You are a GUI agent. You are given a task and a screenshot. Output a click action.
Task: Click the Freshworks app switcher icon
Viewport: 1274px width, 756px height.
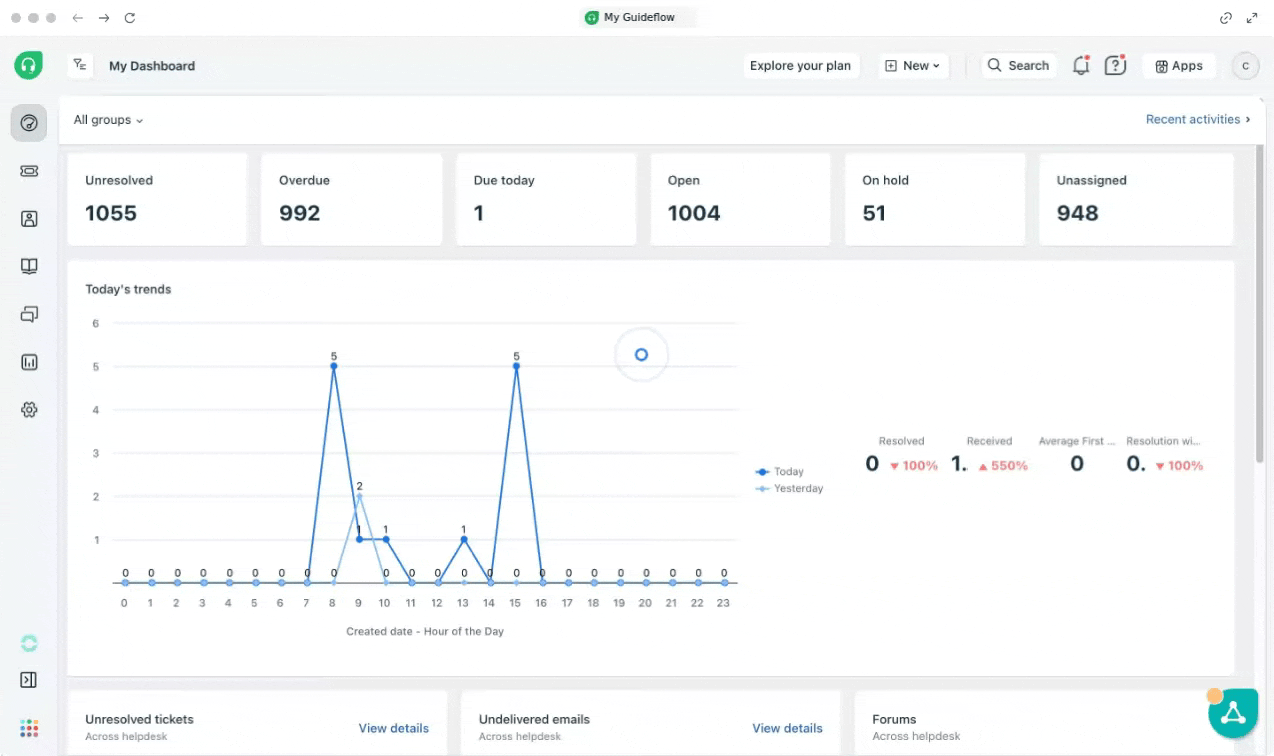click(x=29, y=728)
